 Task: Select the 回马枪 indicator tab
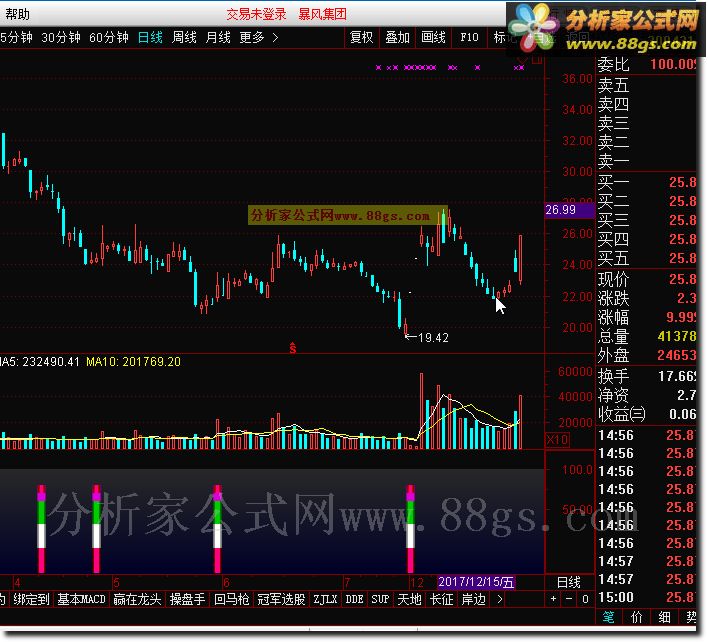232,600
